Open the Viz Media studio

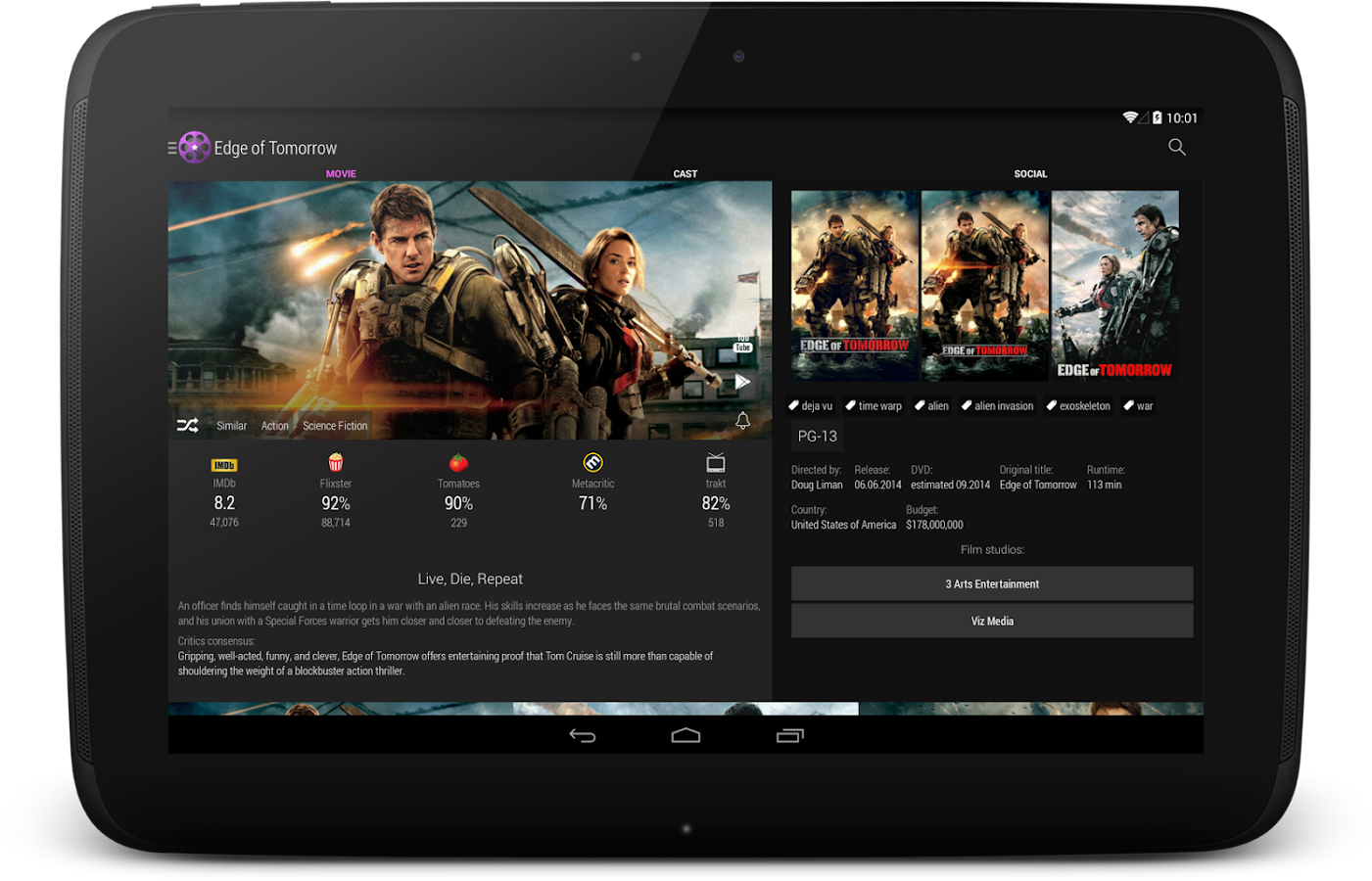(x=992, y=621)
